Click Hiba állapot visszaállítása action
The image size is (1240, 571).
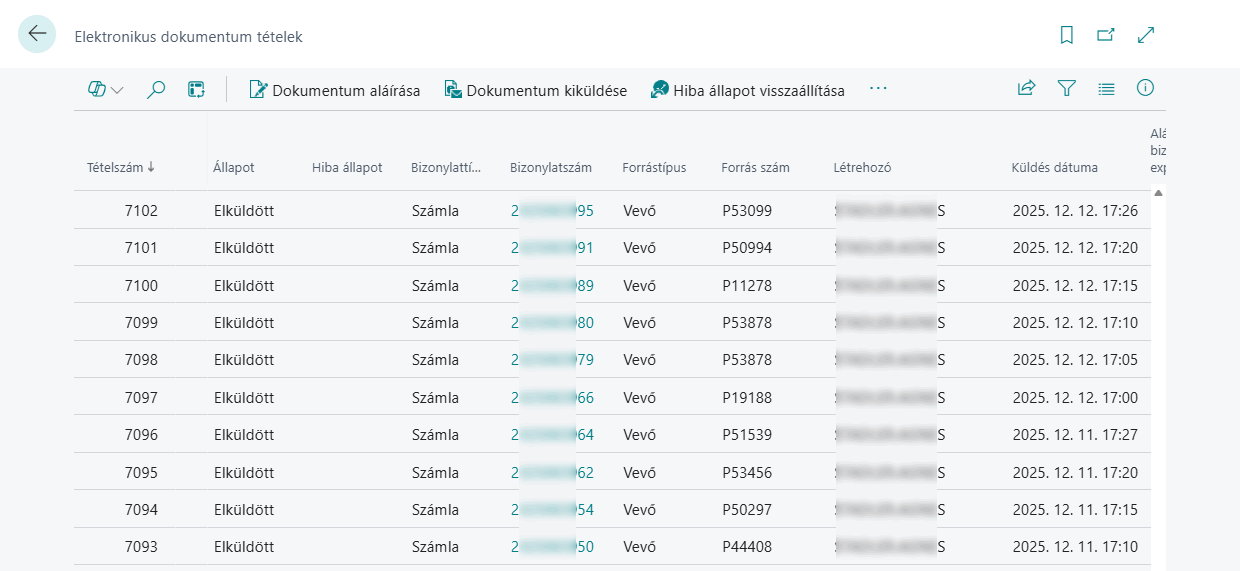click(x=747, y=90)
